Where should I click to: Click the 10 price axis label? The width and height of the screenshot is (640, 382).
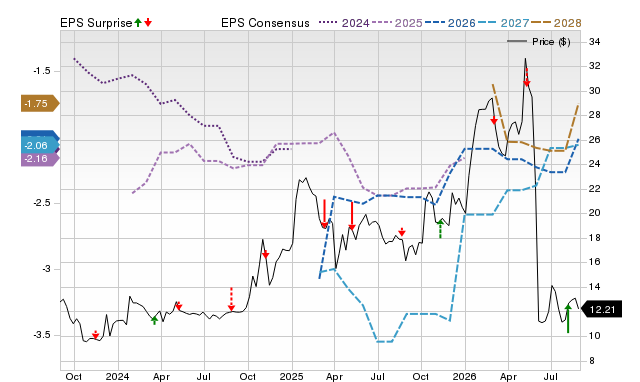tap(594, 336)
